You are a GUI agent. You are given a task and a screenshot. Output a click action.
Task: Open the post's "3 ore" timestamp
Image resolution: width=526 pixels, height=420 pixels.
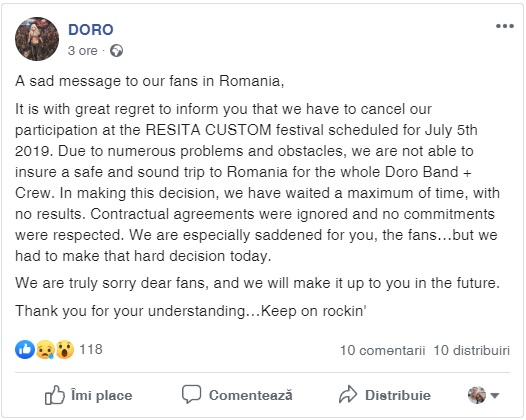[83, 51]
